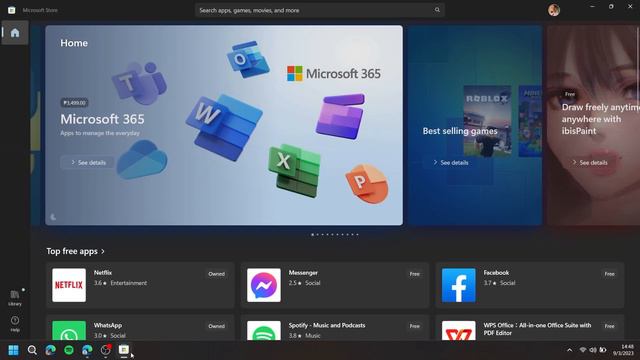640x360 pixels.
Task: Click See details on the Microsoft 365 banner
Action: pyautogui.click(x=88, y=162)
